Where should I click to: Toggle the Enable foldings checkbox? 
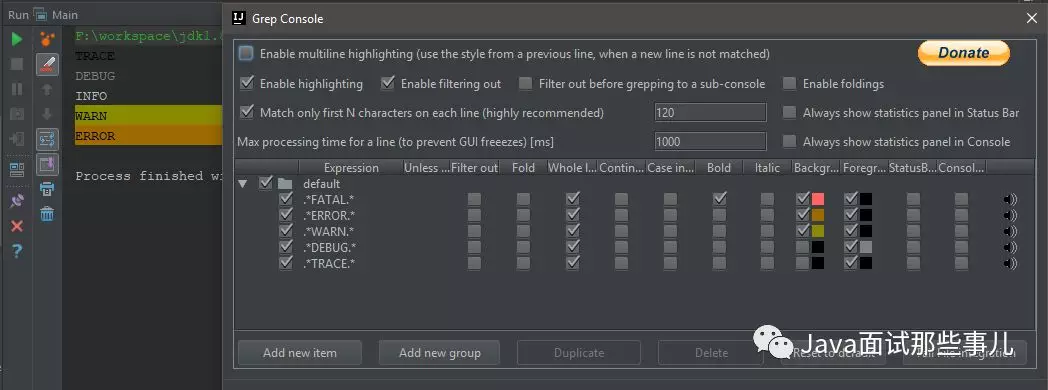coord(789,83)
